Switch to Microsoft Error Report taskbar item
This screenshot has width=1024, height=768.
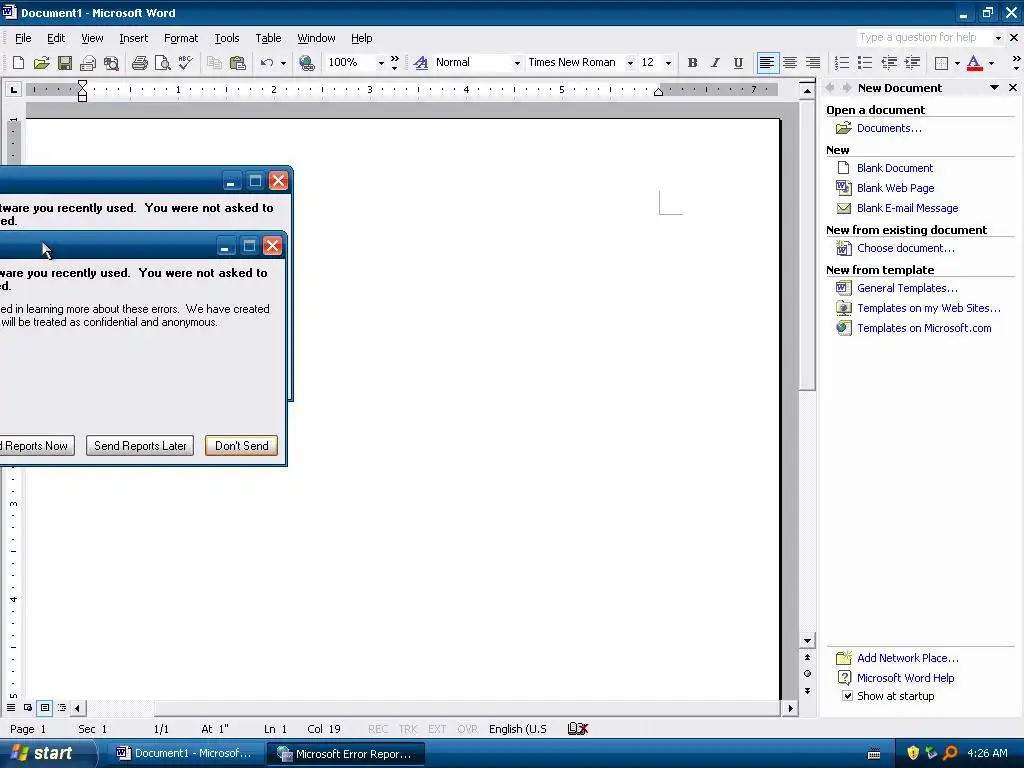(346, 754)
